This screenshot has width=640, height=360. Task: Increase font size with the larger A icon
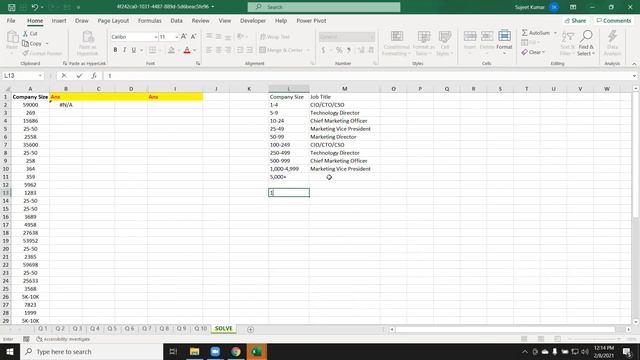[x=184, y=37]
